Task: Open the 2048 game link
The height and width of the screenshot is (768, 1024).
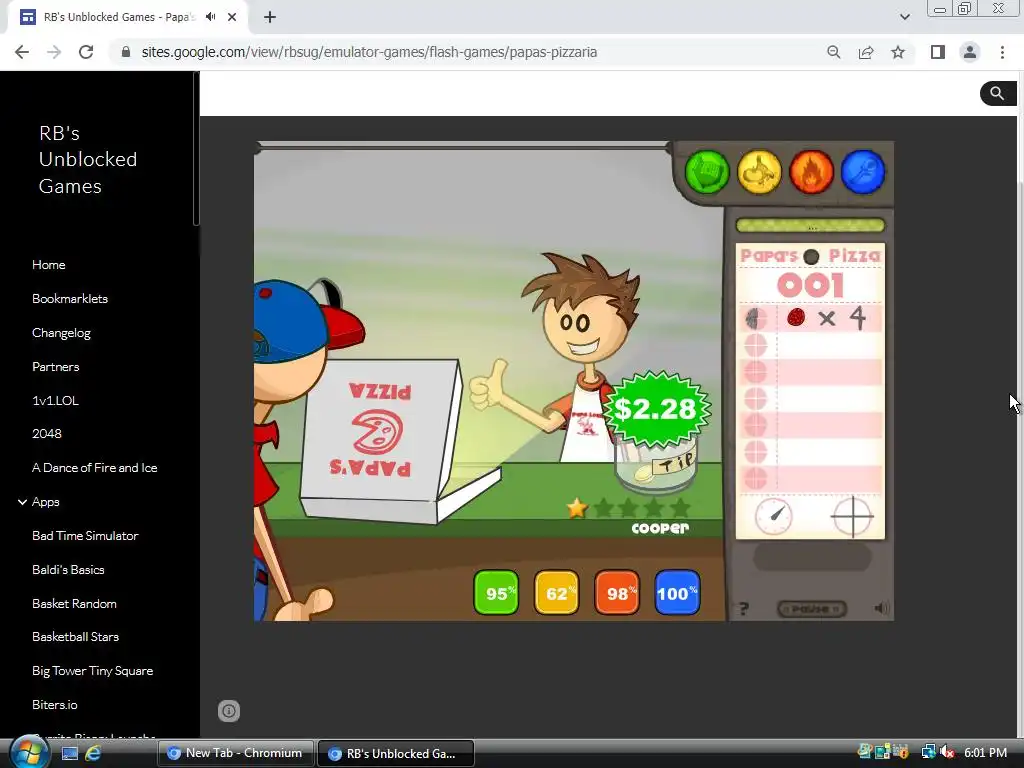Action: click(47, 434)
